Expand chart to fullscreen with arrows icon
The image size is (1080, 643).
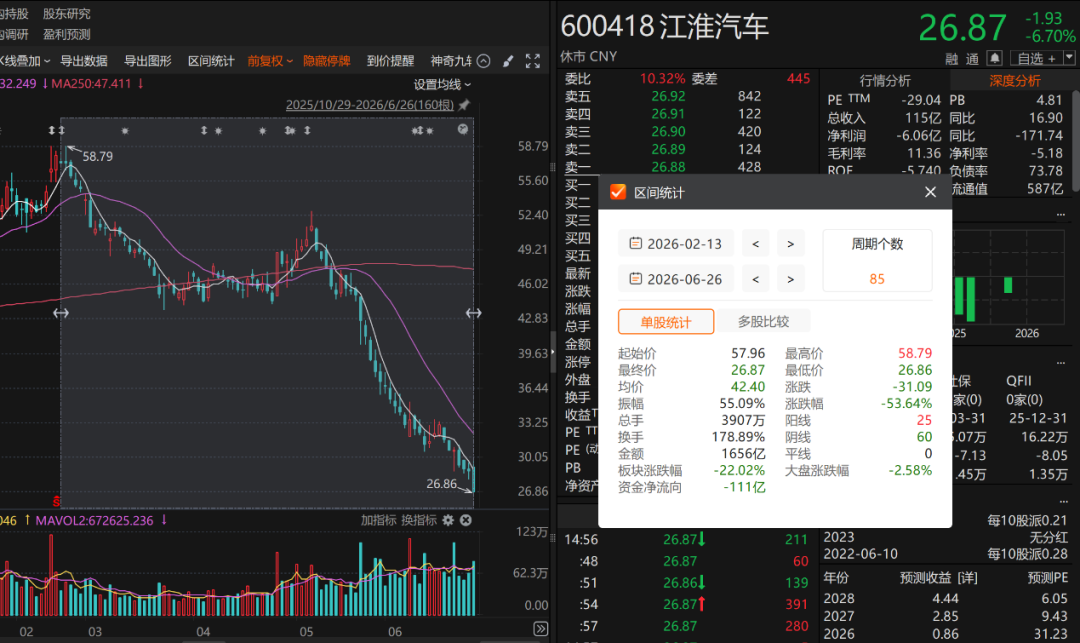(532, 61)
